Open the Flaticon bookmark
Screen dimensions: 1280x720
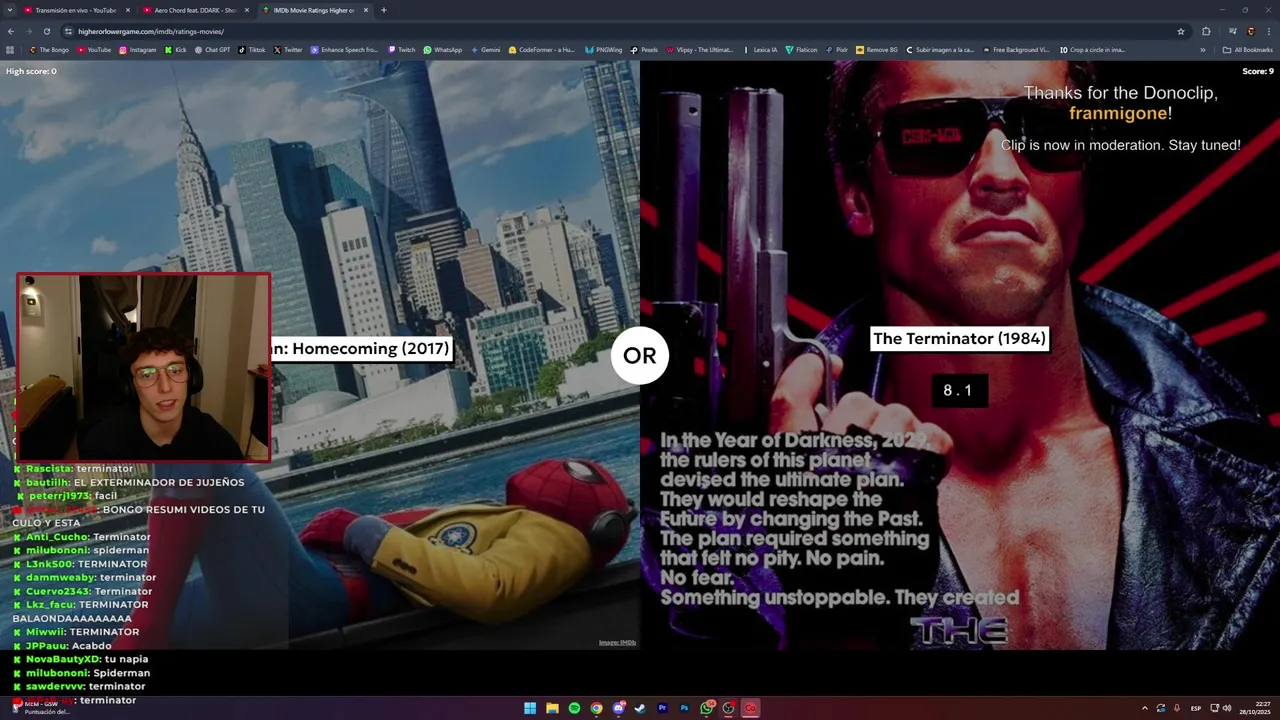click(802, 49)
